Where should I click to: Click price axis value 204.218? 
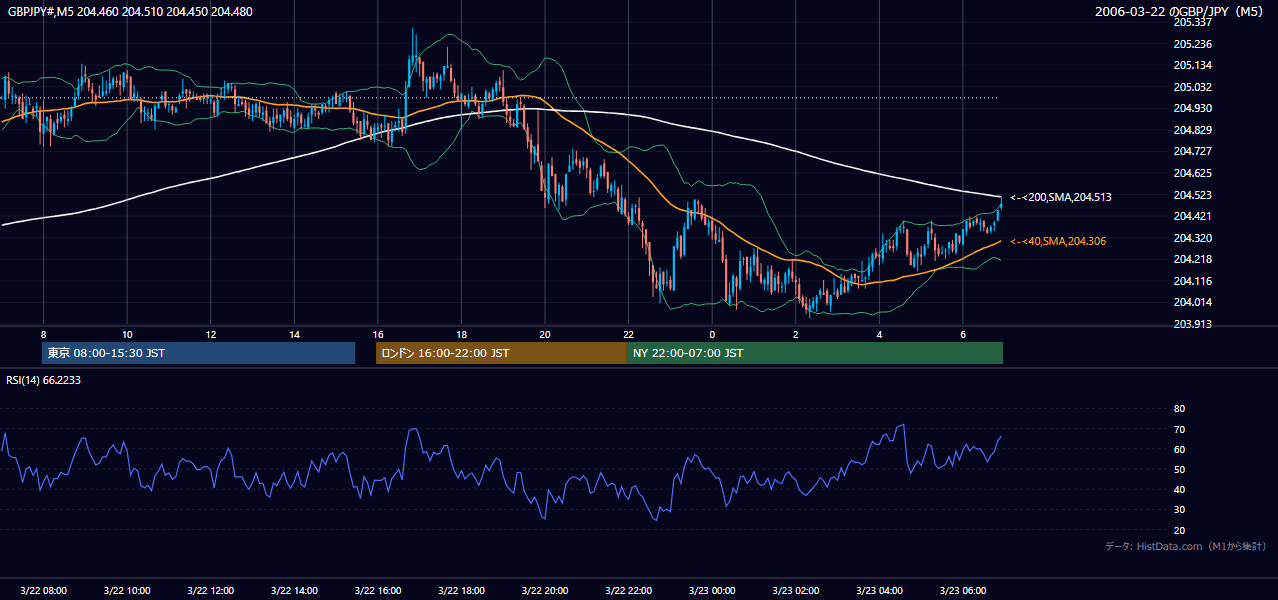pos(1192,259)
